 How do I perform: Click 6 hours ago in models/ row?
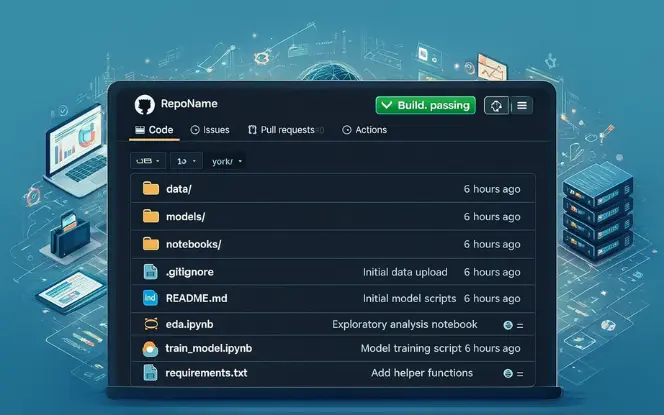[x=492, y=217]
